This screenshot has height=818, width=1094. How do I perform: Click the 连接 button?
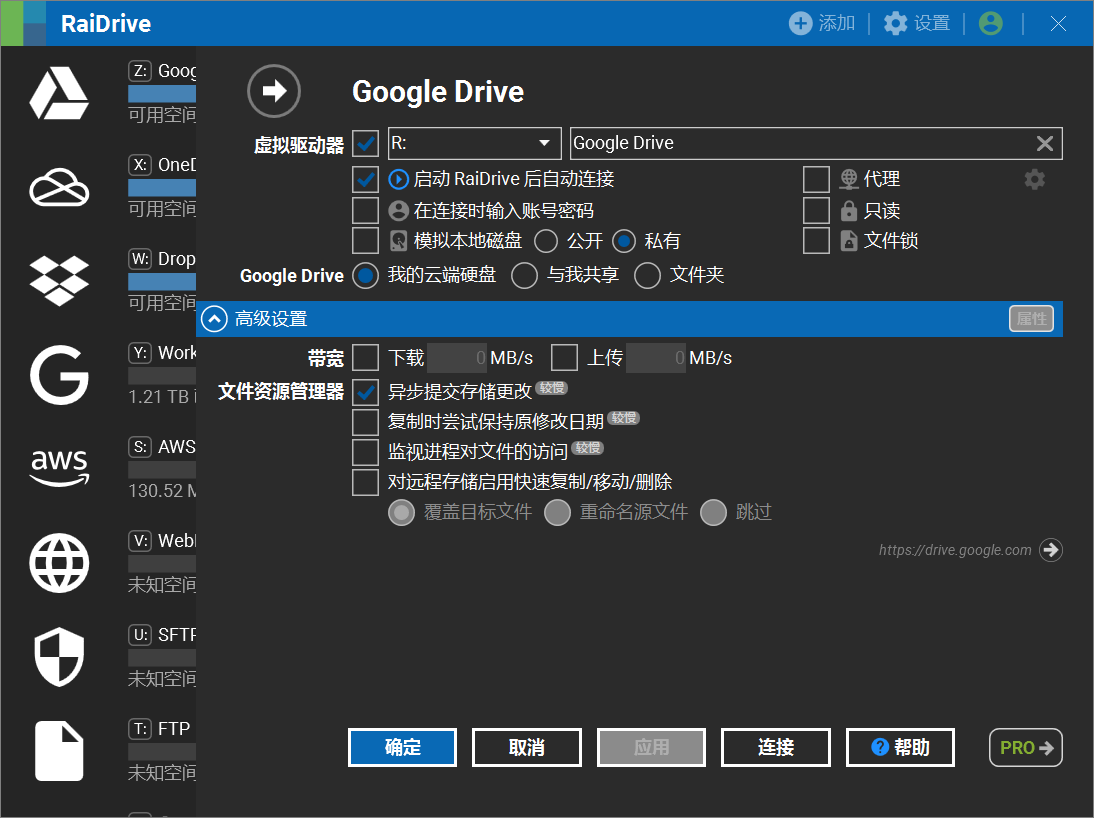[775, 747]
